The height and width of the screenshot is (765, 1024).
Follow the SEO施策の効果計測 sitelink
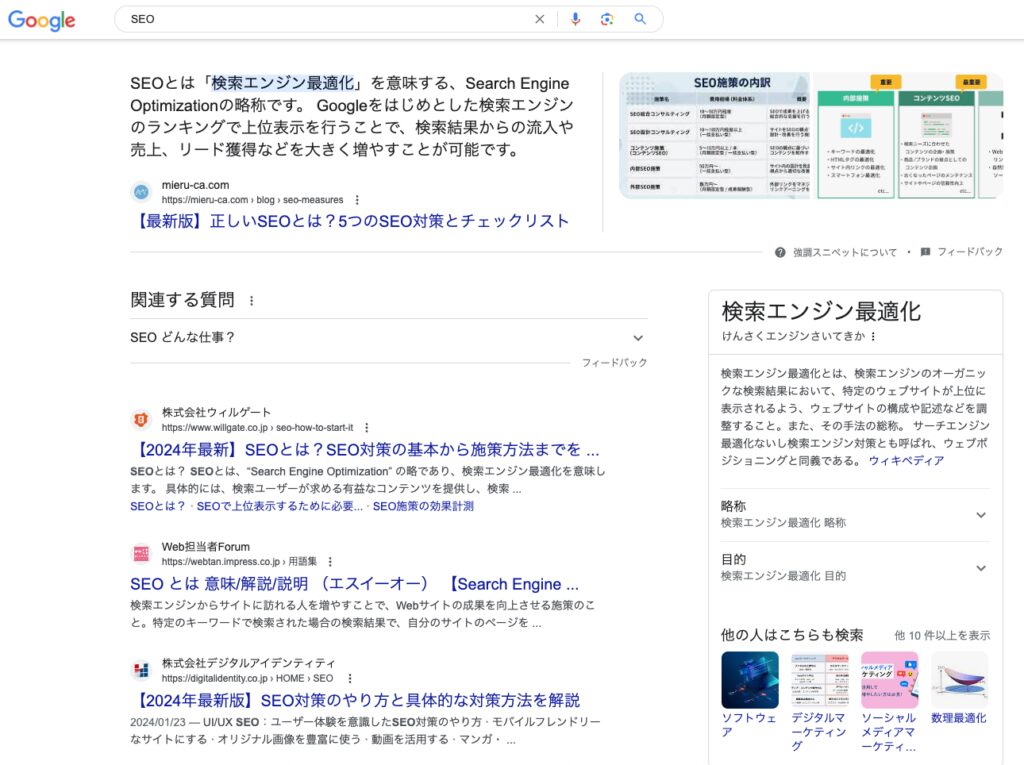pos(423,506)
